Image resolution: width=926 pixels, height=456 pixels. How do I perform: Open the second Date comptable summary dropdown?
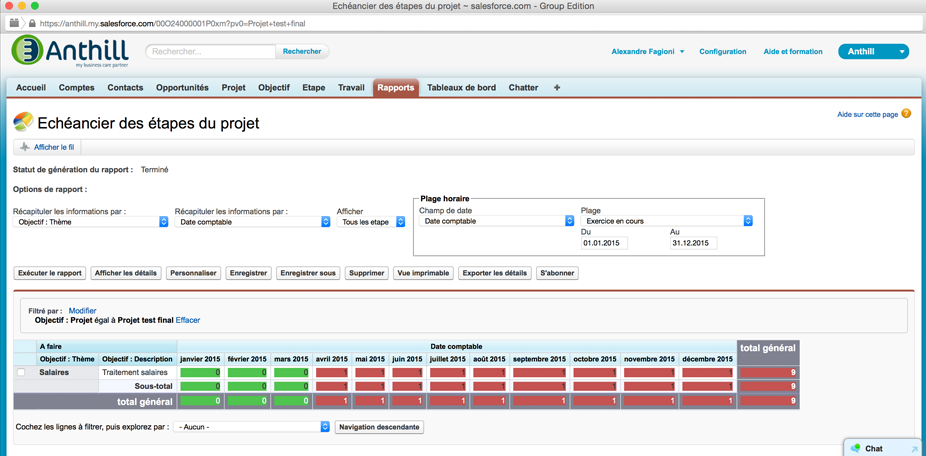click(x=252, y=222)
